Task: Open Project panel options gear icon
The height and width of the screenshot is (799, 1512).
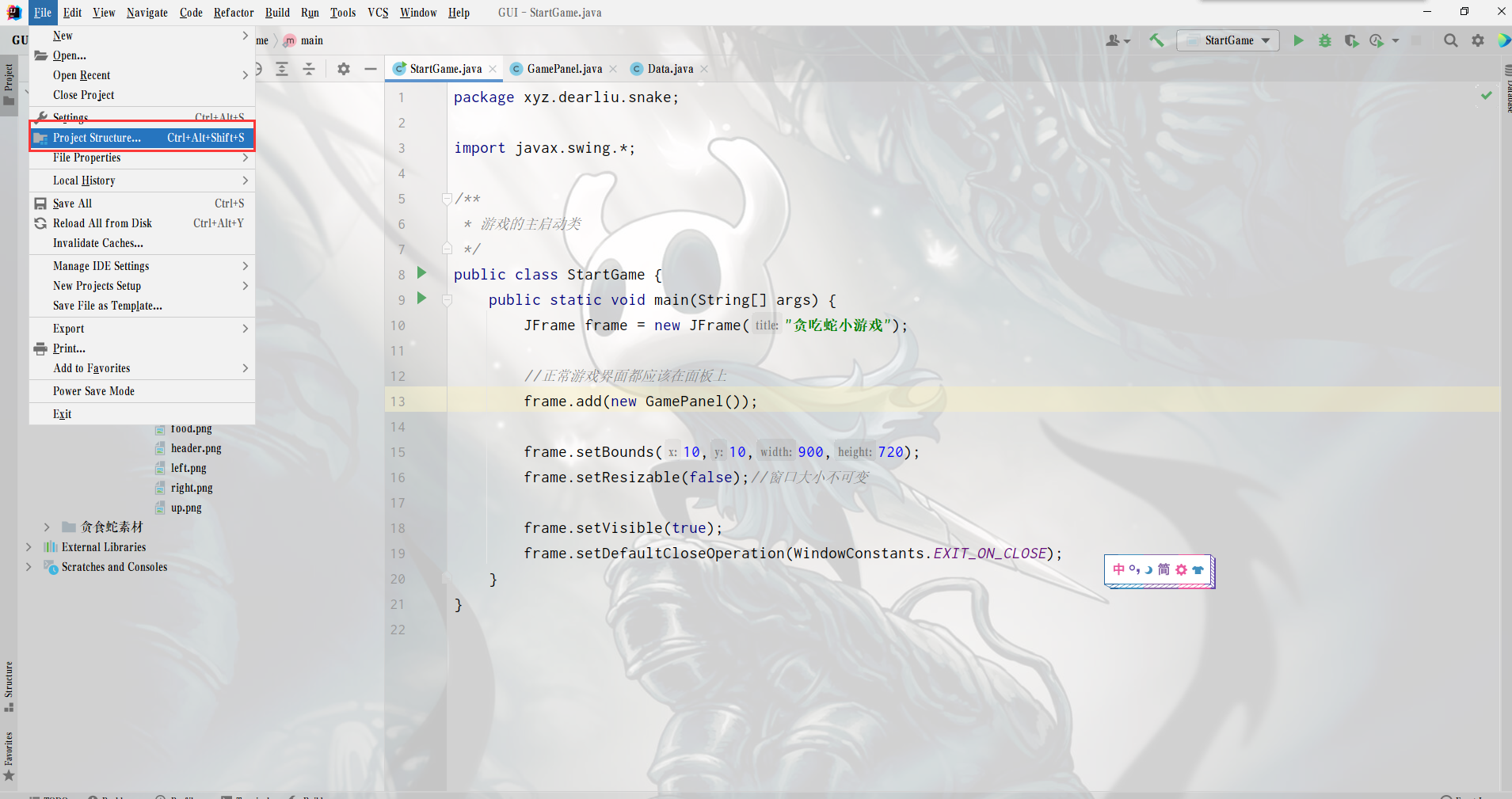Action: pos(344,69)
